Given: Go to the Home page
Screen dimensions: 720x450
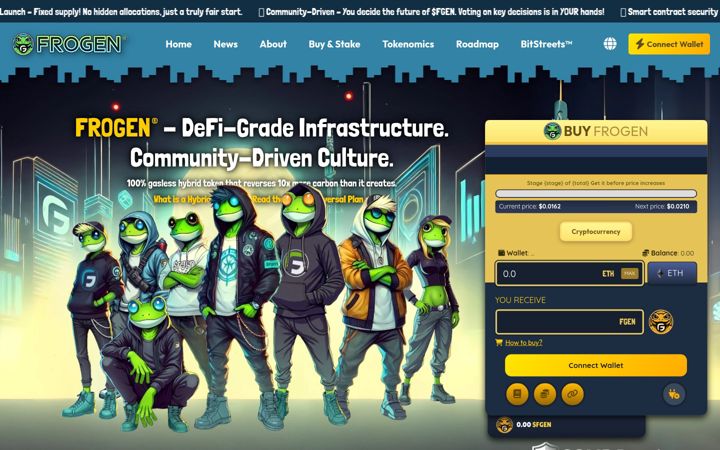Looking at the screenshot, I should (x=179, y=44).
